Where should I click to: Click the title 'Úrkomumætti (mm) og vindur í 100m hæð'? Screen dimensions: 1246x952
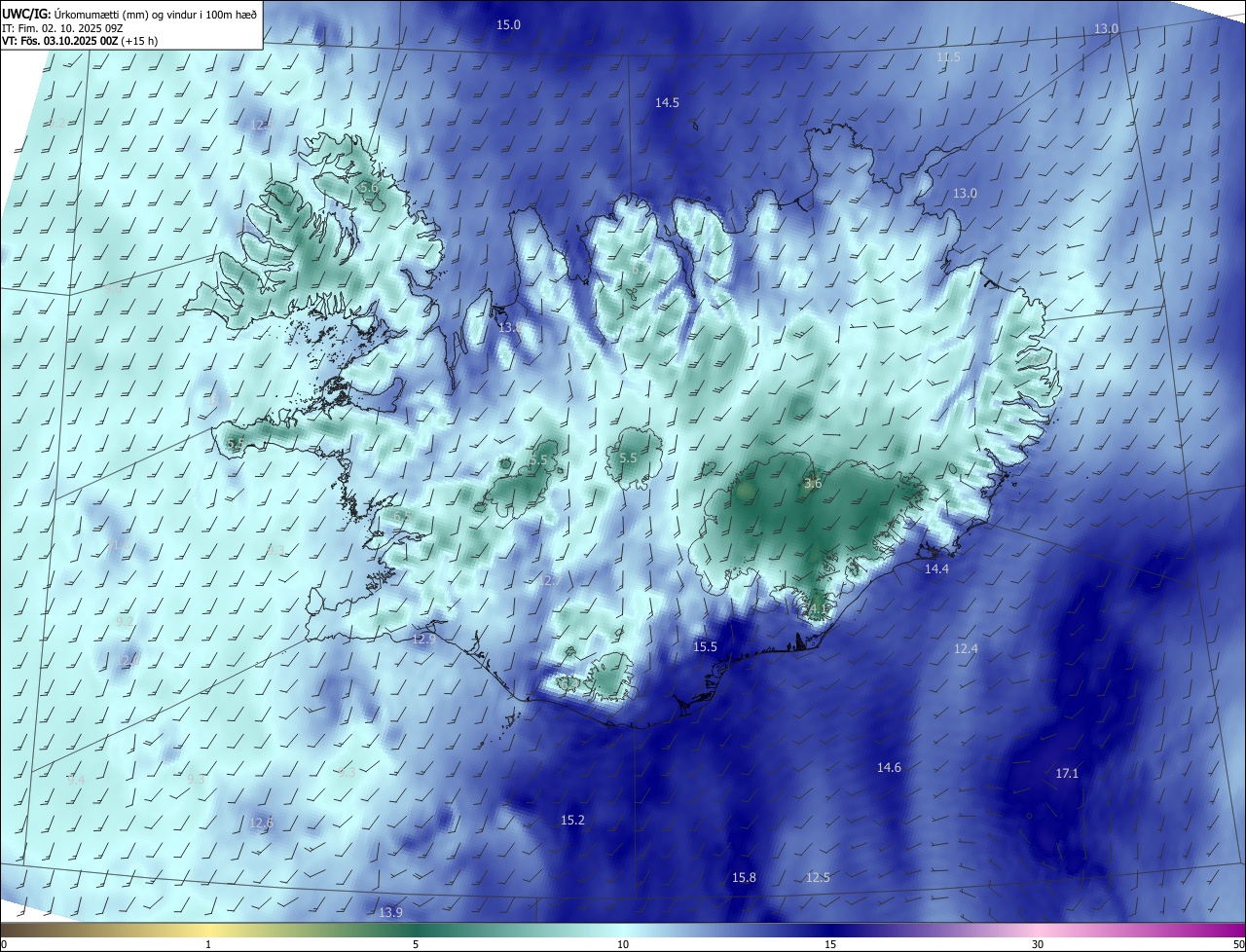(156, 15)
